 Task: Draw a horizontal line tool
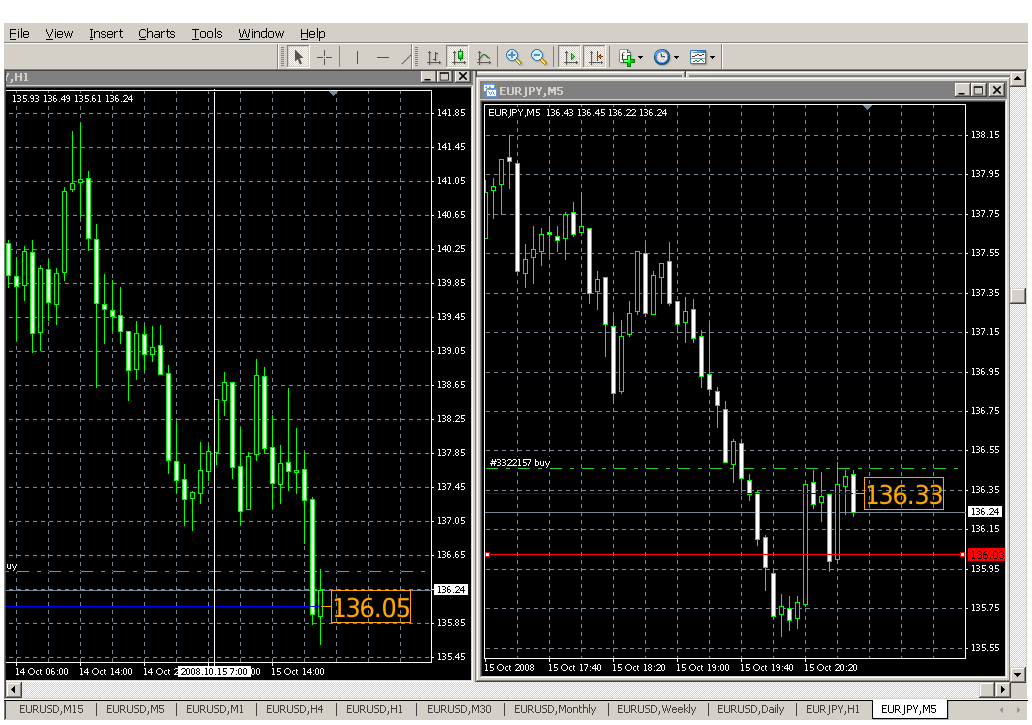coord(382,58)
